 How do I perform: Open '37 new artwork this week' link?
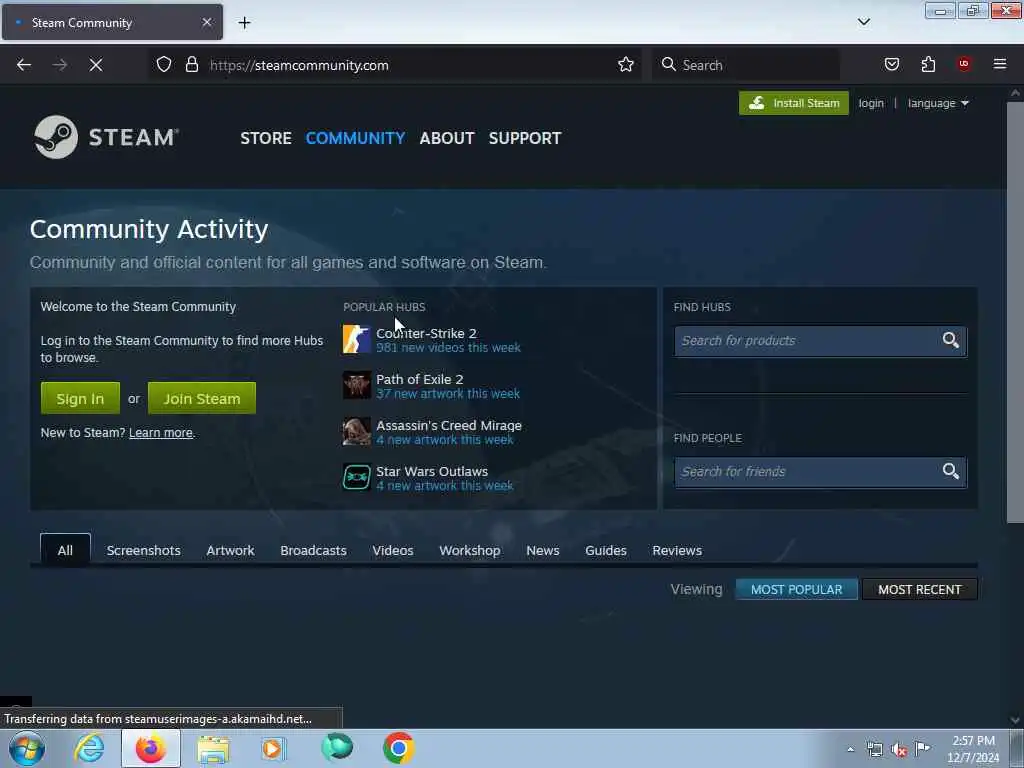click(448, 393)
